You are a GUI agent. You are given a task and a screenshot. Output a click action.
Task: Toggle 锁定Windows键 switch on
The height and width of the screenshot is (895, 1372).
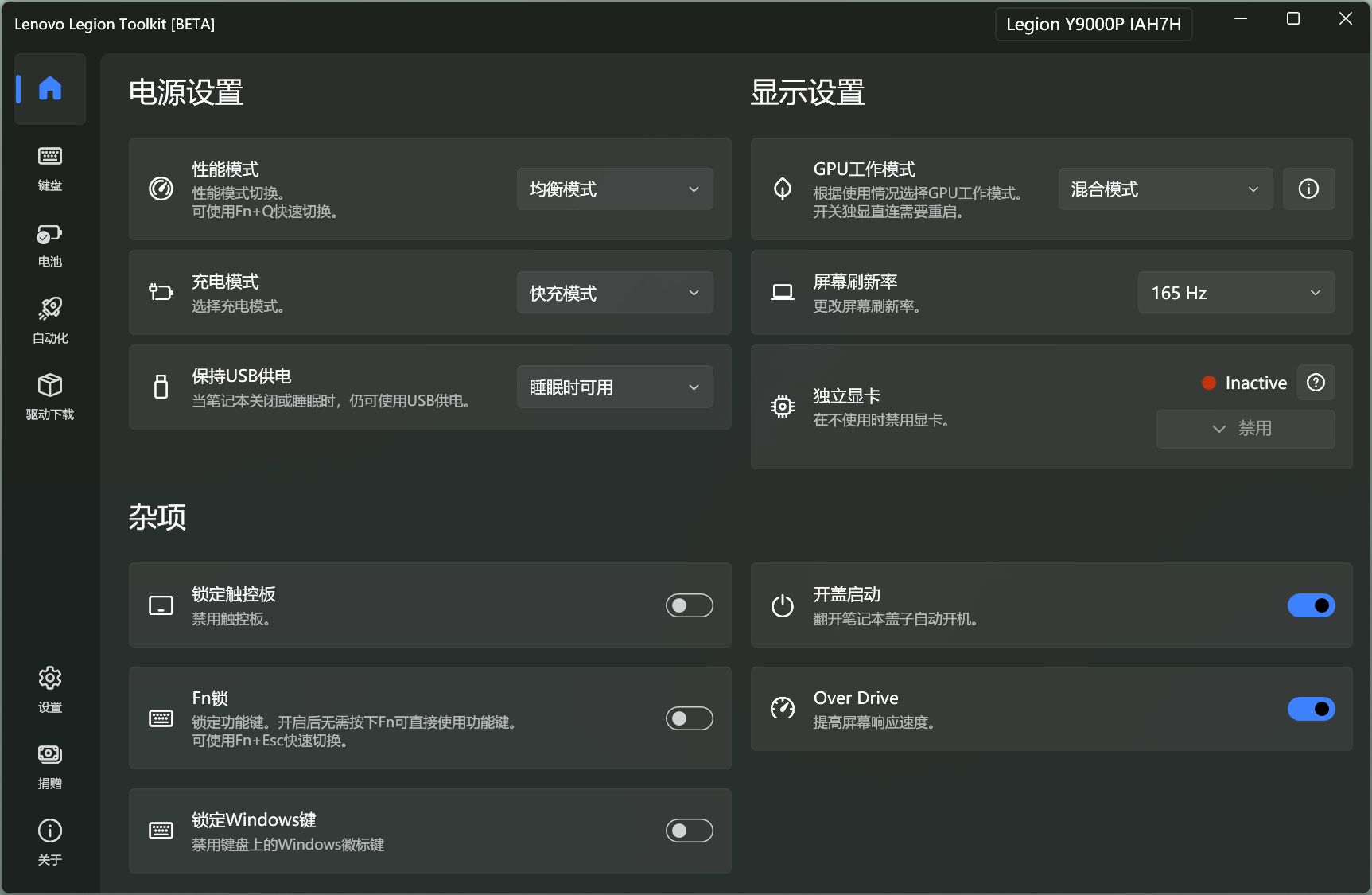tap(690, 831)
